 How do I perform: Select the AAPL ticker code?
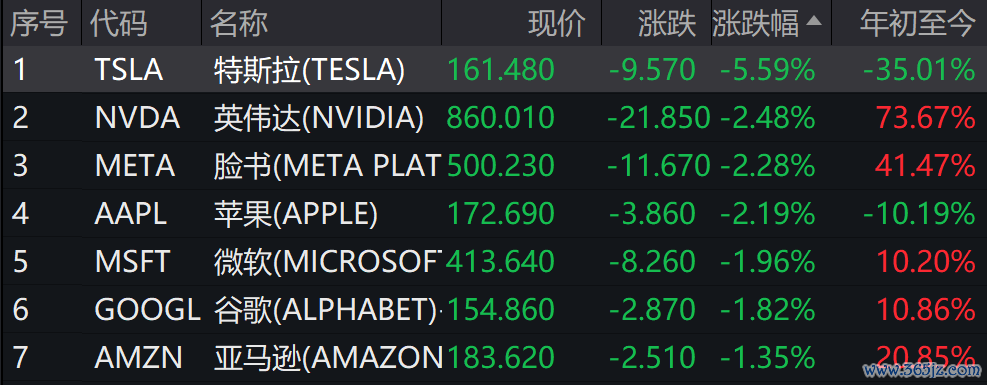click(x=131, y=214)
